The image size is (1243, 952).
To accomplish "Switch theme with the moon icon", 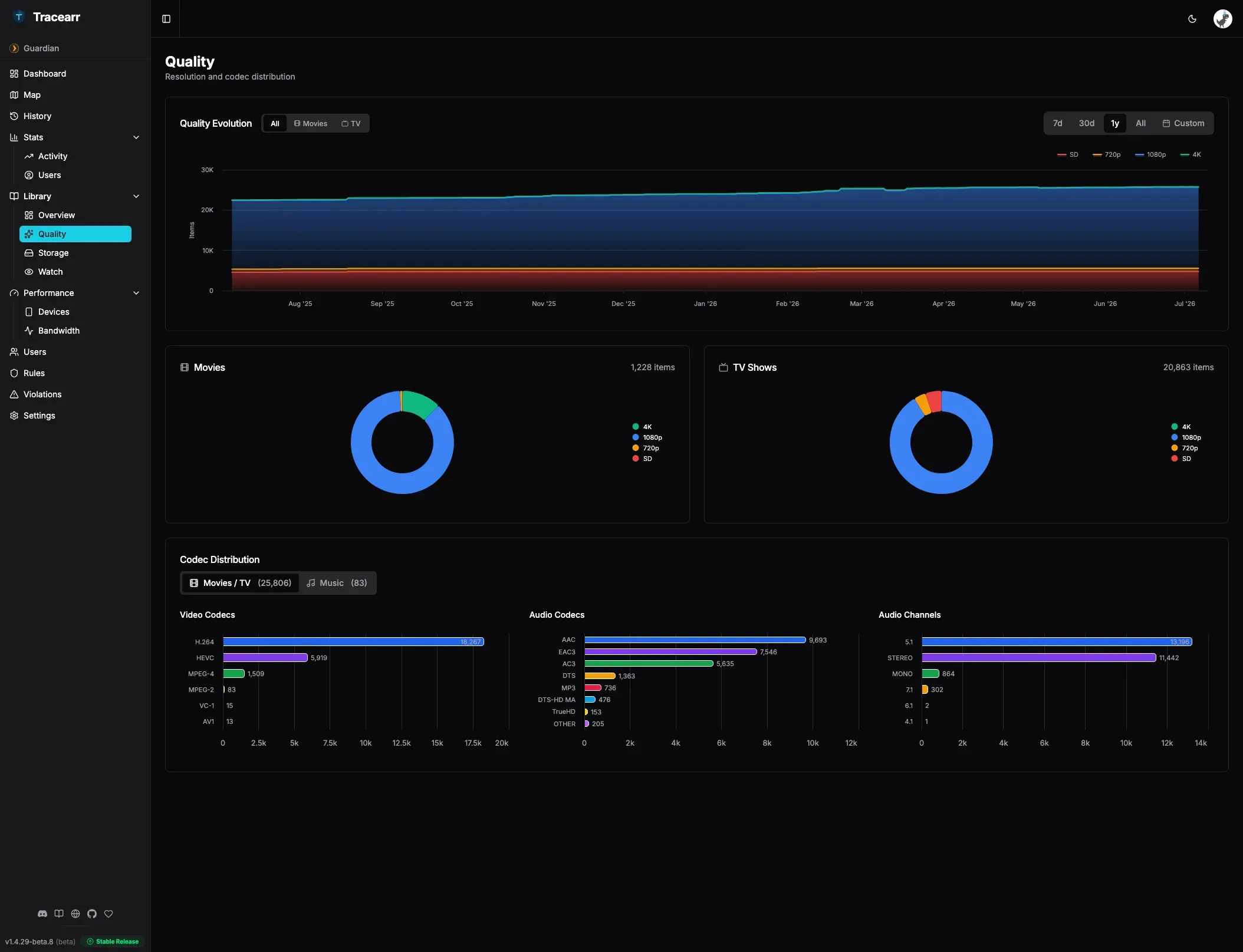I will coord(1192,19).
